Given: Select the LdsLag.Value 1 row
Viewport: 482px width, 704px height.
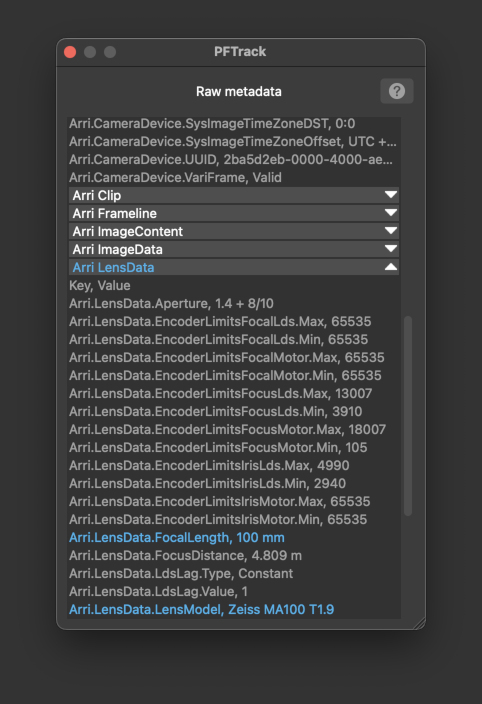Looking at the screenshot, I should coord(234,591).
